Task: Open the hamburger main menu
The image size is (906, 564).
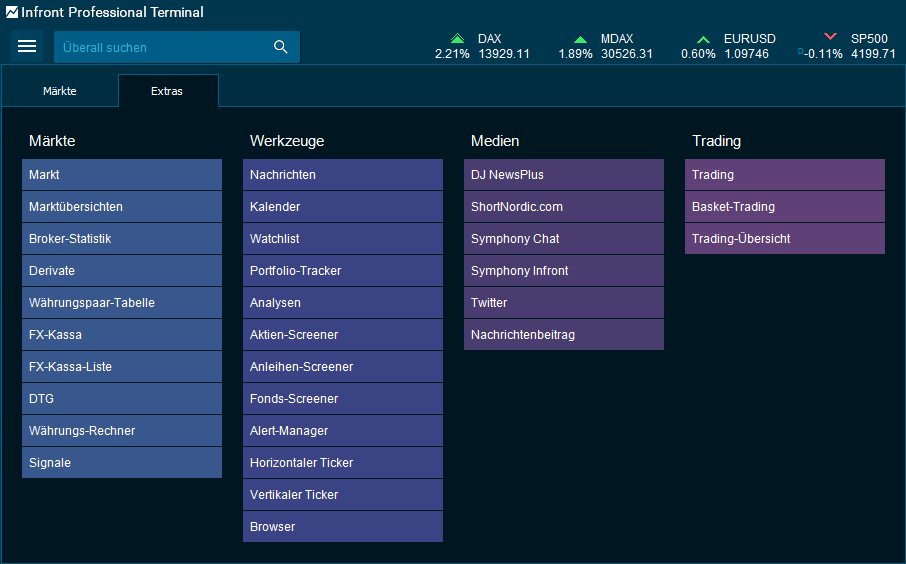Action: 27,47
